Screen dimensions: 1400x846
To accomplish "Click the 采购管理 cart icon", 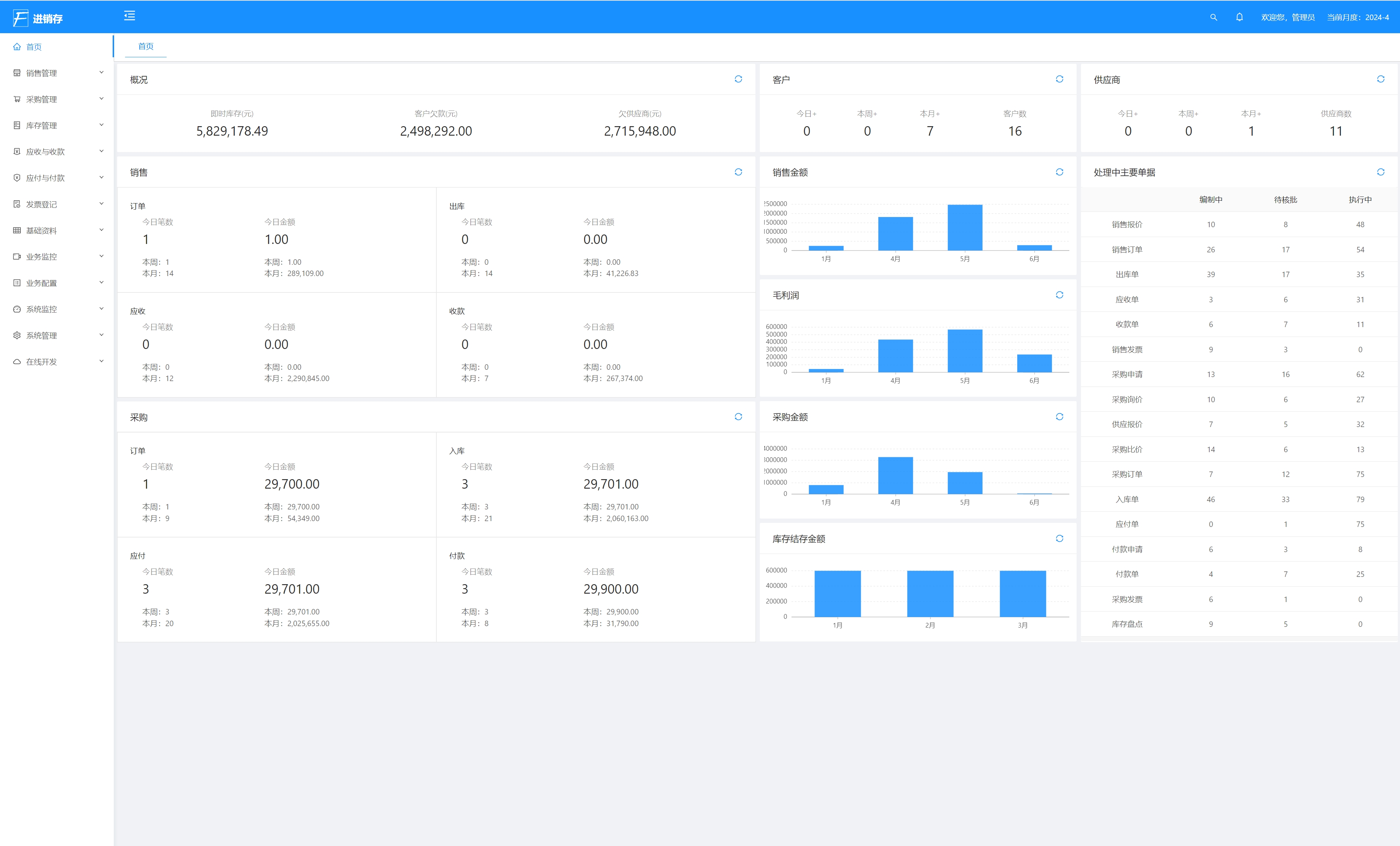I will pos(17,99).
